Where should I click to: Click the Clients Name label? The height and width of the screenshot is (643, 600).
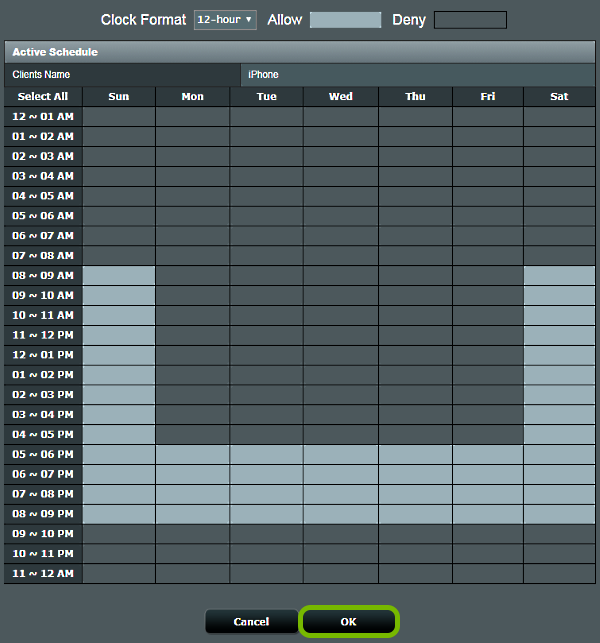click(x=41, y=75)
